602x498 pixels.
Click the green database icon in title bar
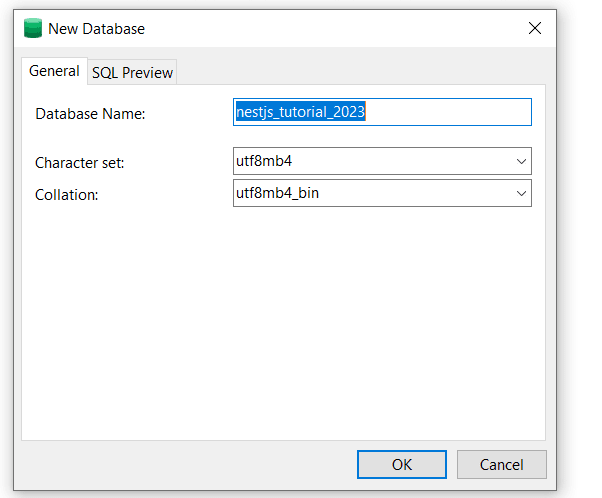[33, 28]
